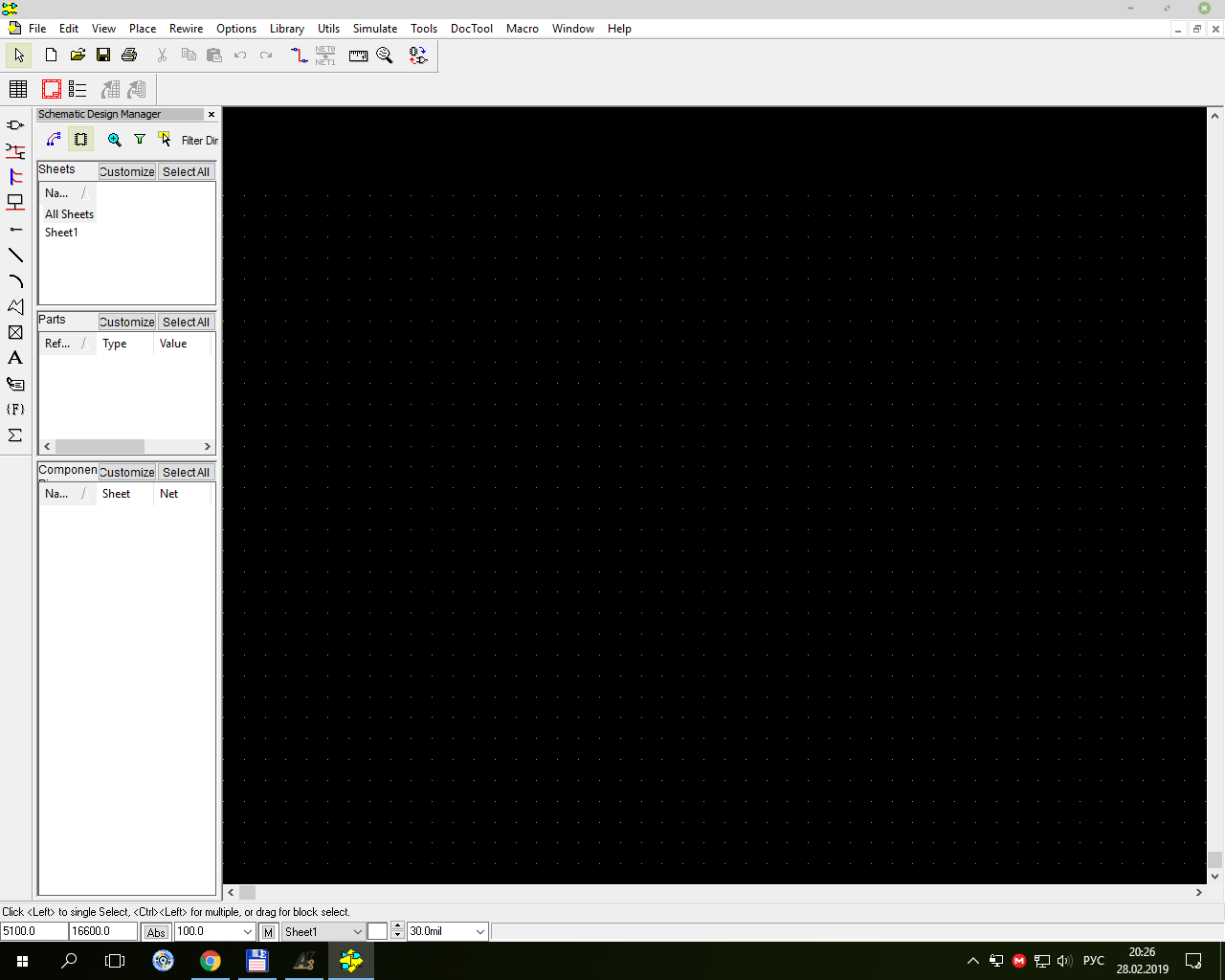1225x980 pixels.
Task: Open the Place menu
Action: [143, 29]
